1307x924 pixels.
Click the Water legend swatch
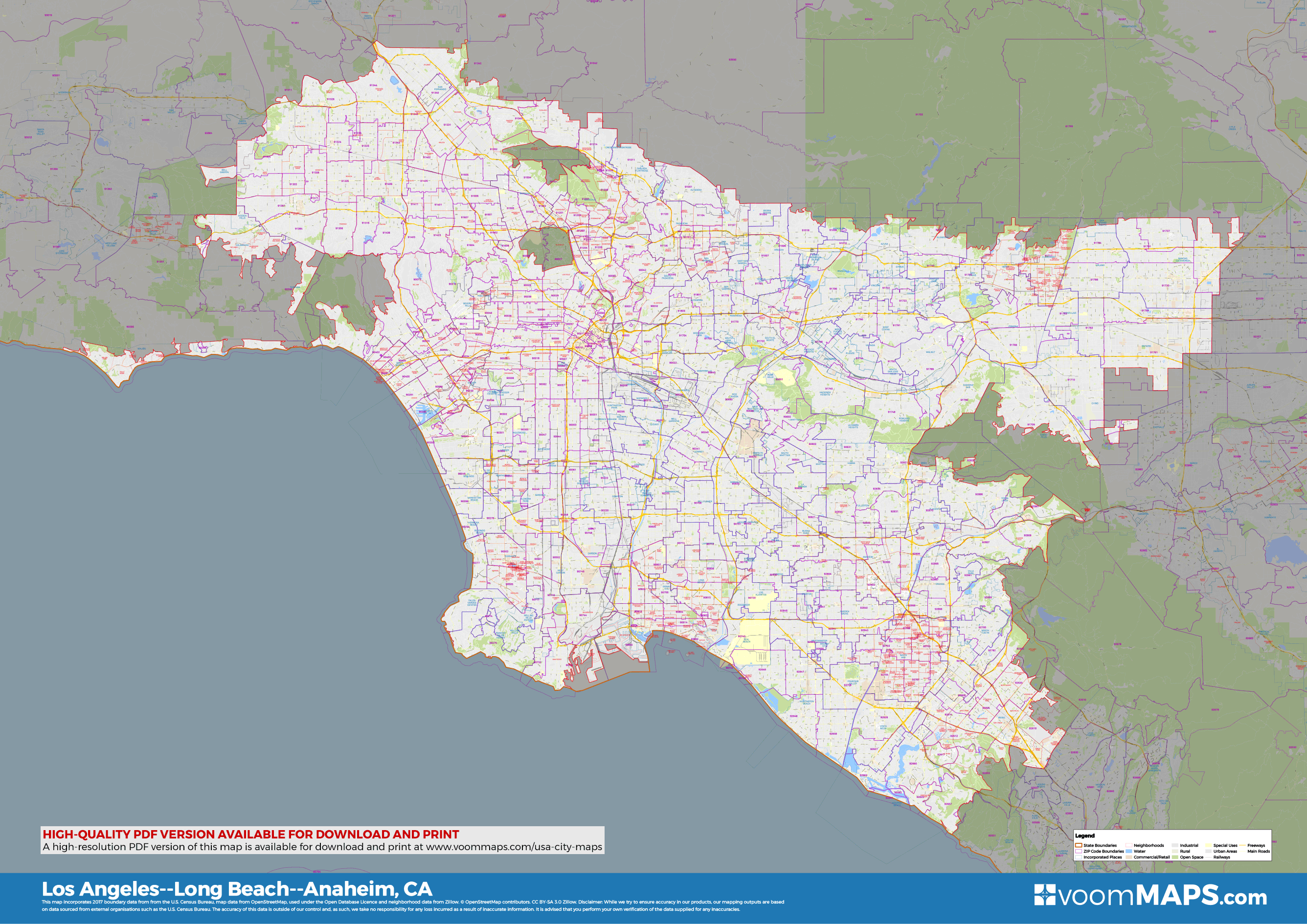click(x=1129, y=851)
